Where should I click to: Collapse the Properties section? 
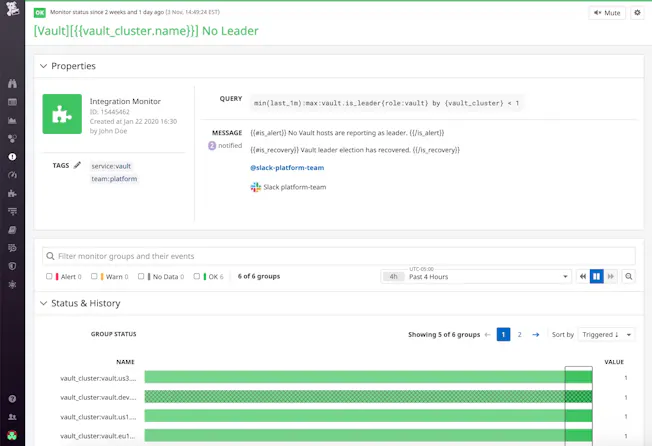pos(42,66)
